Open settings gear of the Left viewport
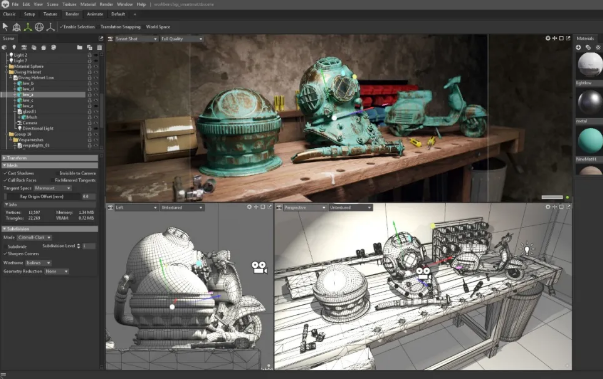 coord(249,207)
